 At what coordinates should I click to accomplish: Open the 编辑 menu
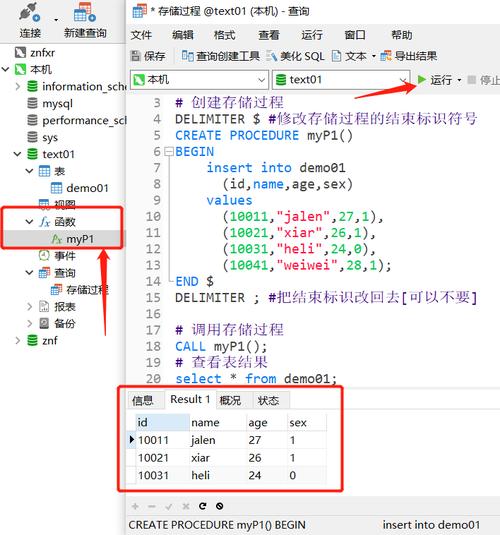tap(183, 35)
